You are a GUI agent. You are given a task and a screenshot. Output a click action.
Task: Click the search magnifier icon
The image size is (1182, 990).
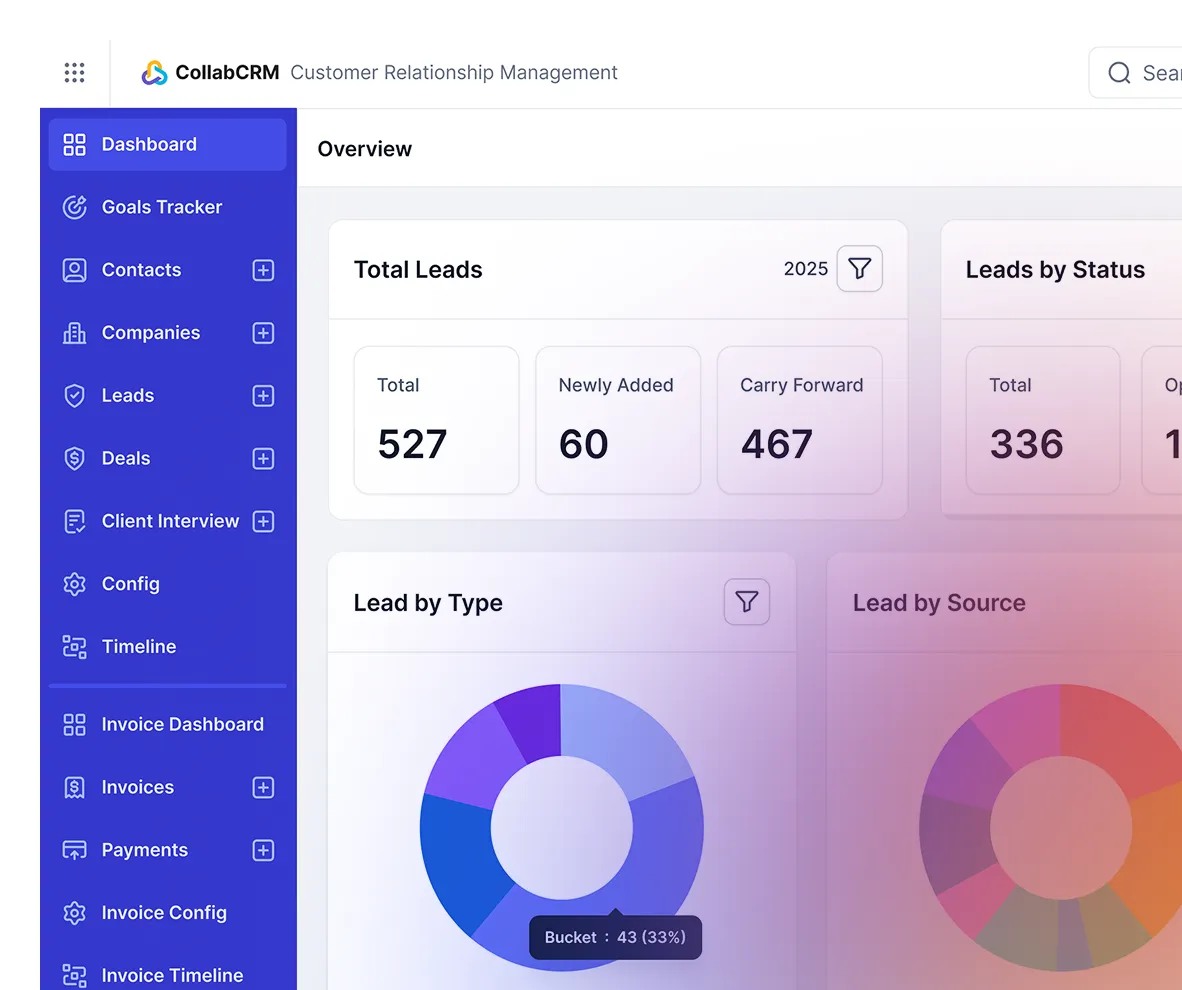1118,72
